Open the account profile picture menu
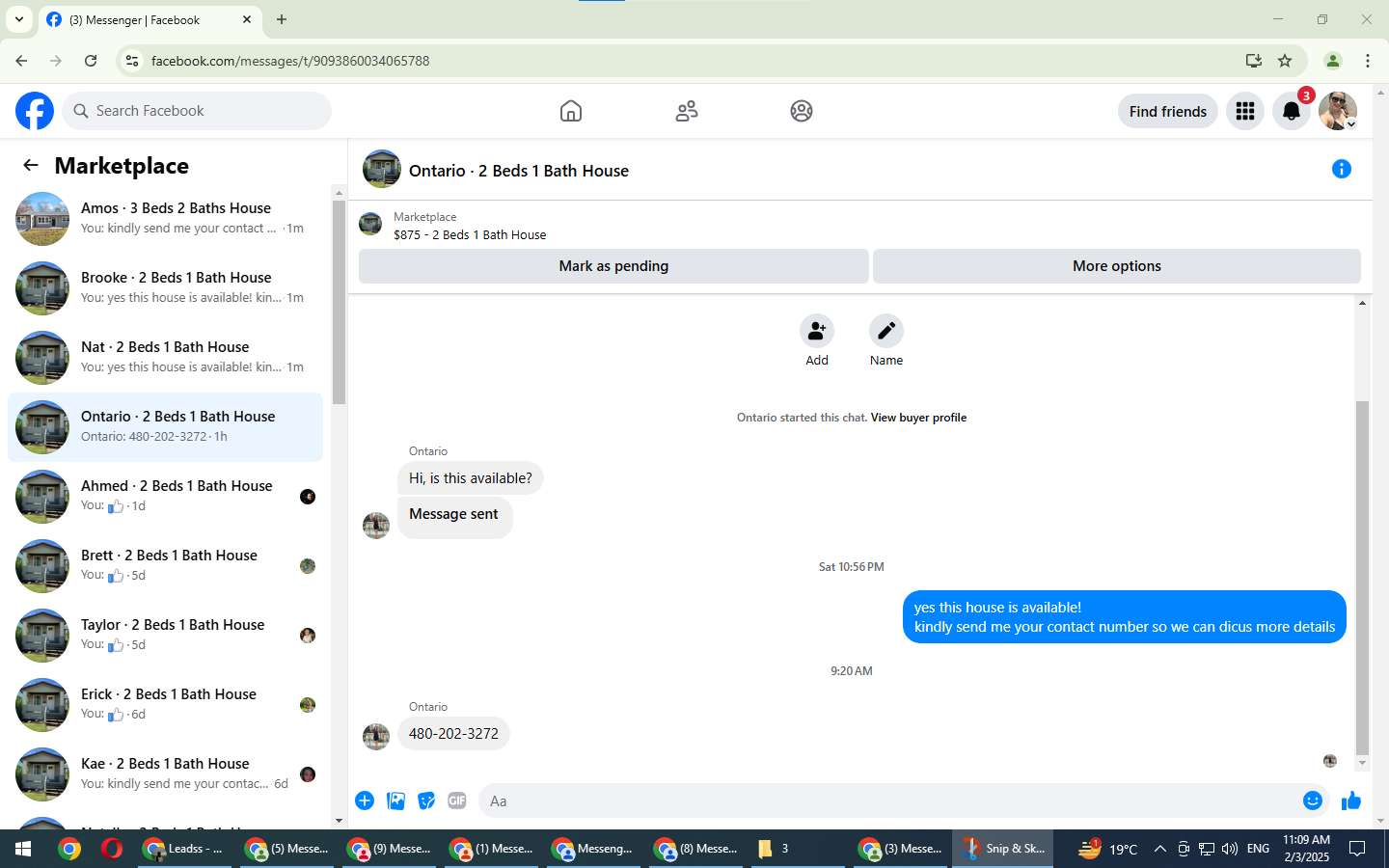The height and width of the screenshot is (868, 1389). (1338, 111)
